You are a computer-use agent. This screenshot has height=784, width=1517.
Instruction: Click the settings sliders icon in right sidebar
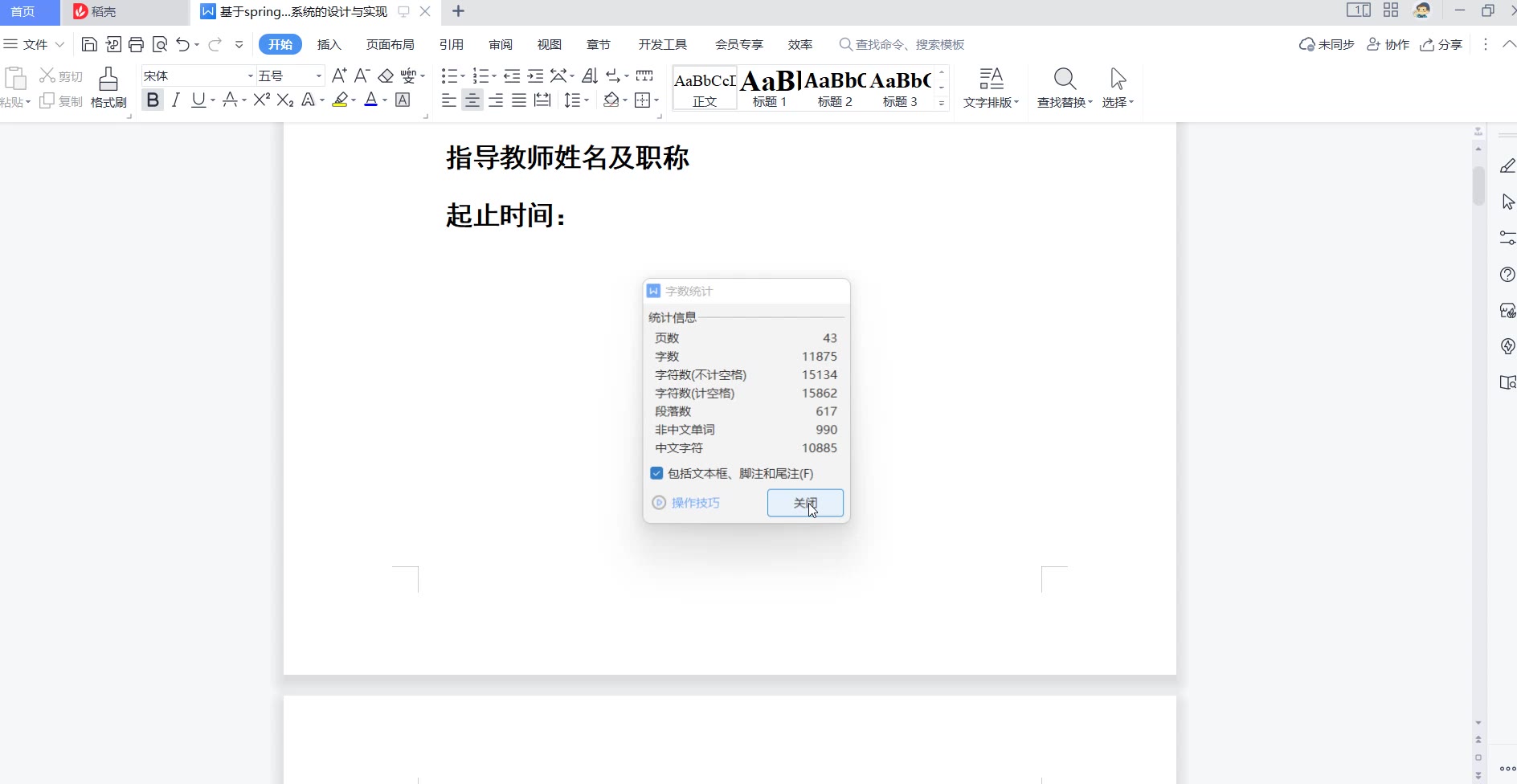pyautogui.click(x=1507, y=239)
